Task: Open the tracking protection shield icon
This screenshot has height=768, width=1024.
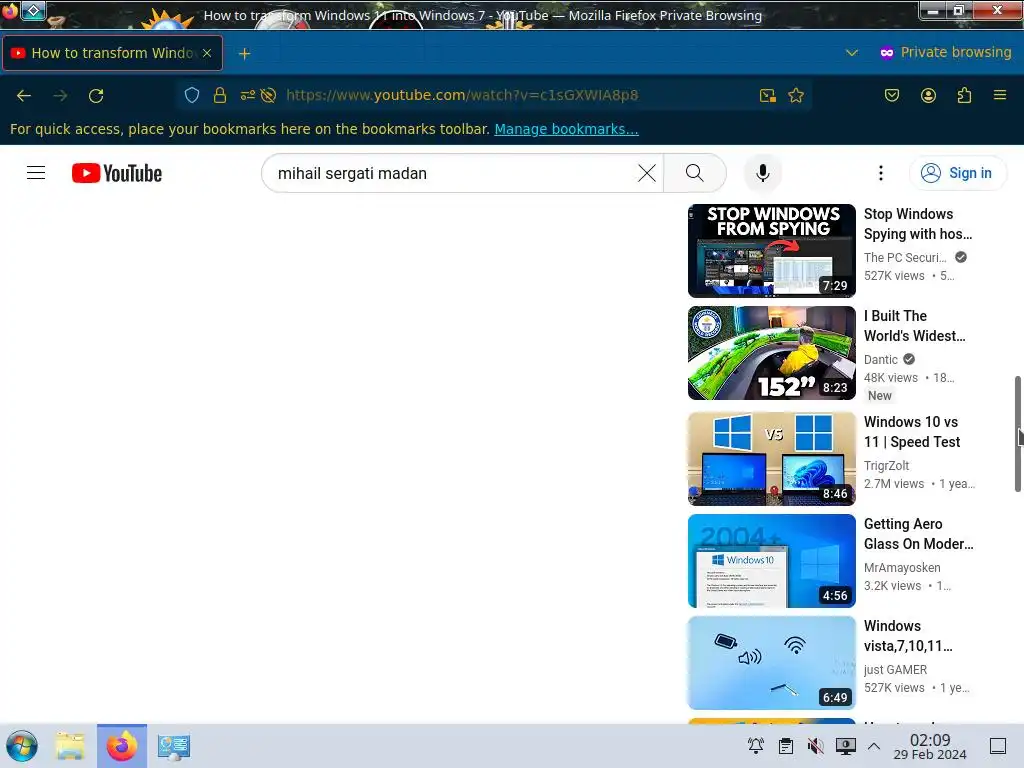Action: coord(191,95)
